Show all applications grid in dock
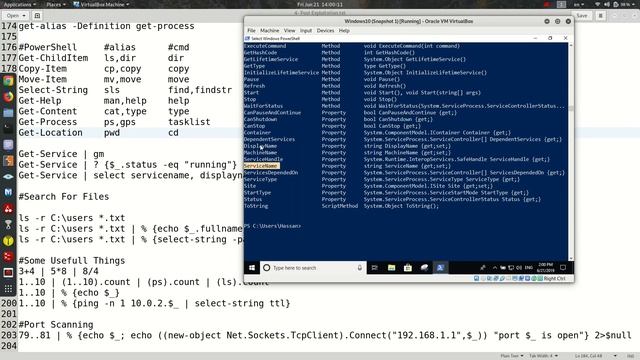This screenshot has width=640, height=360. point(8,289)
